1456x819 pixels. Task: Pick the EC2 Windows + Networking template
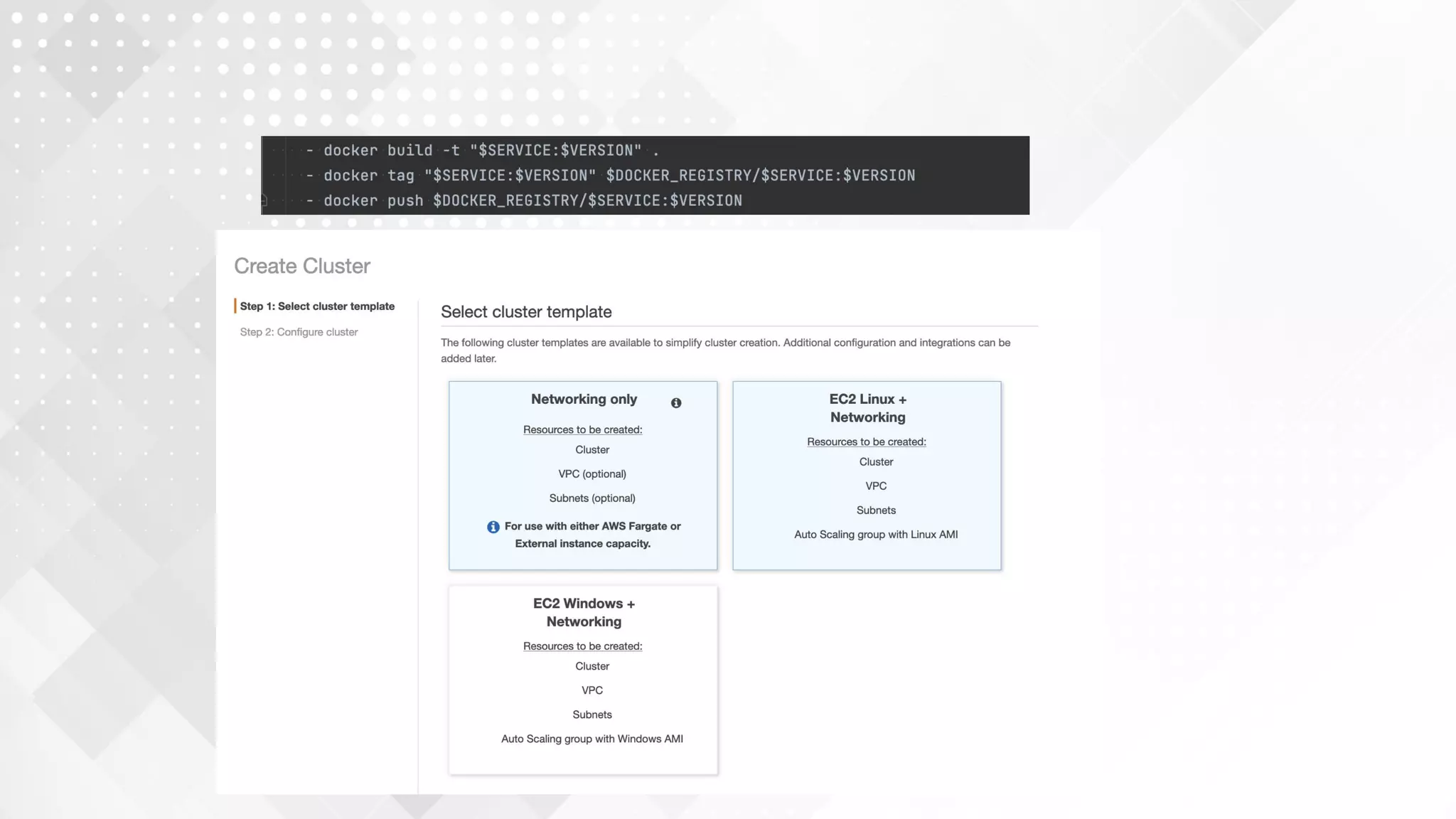pyautogui.click(x=583, y=612)
